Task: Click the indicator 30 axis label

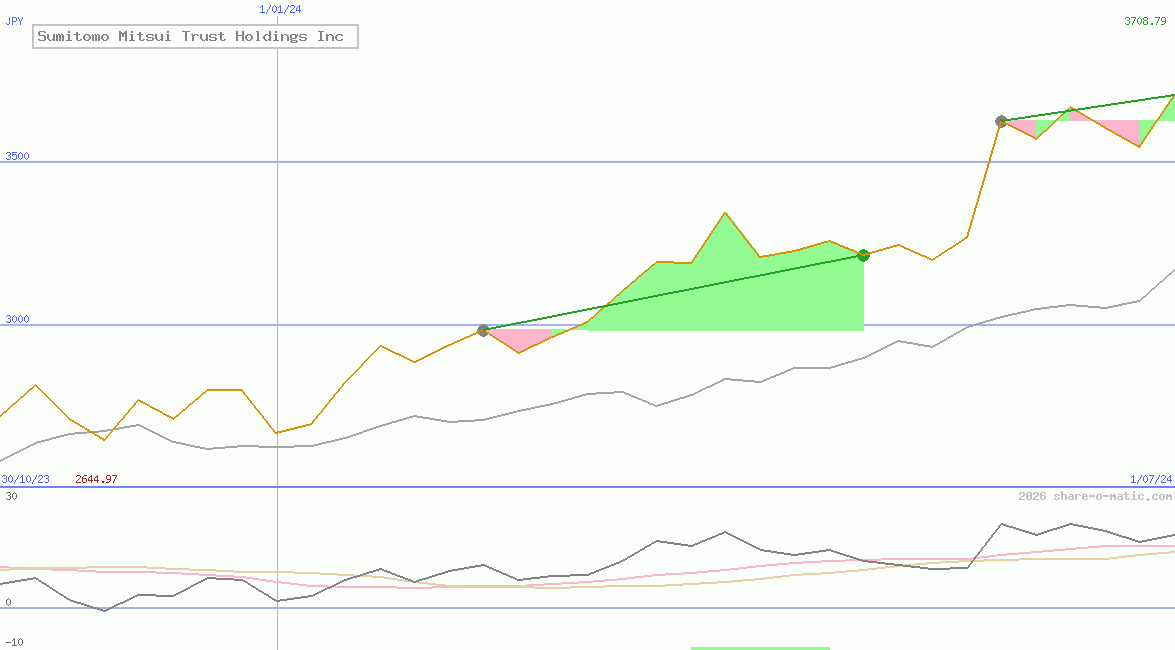Action: [11, 496]
